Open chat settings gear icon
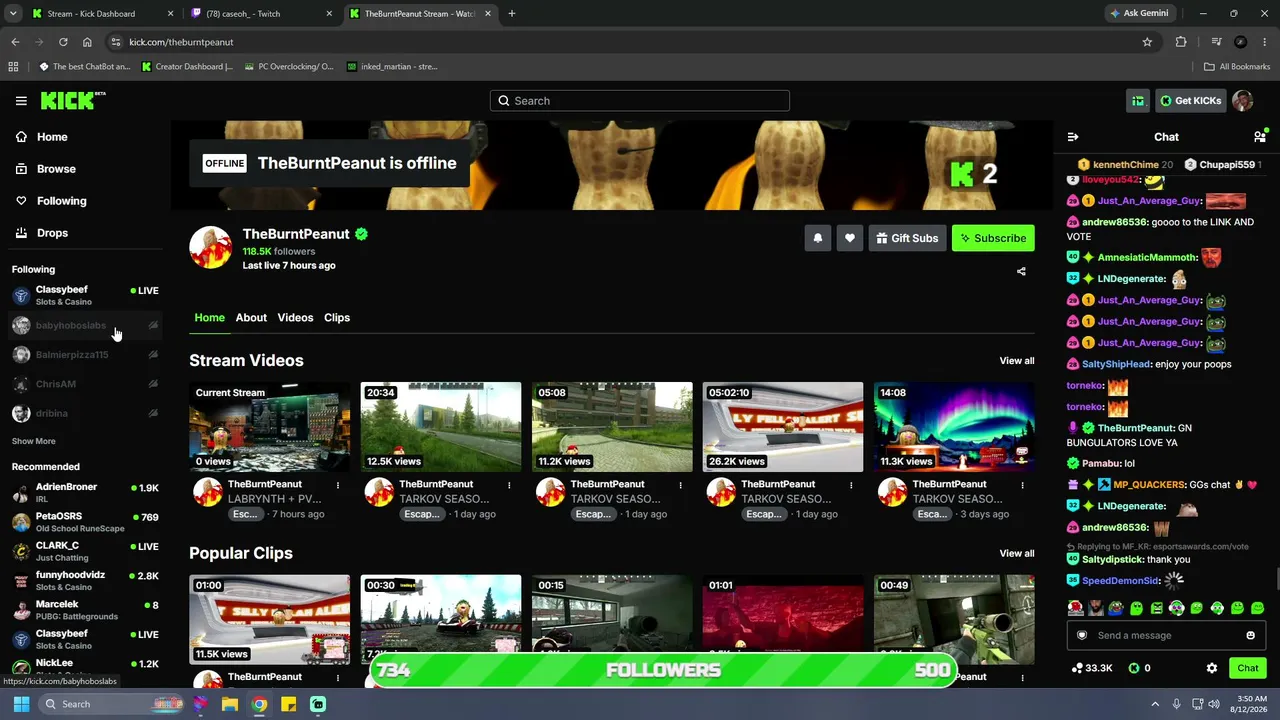The width and height of the screenshot is (1280, 720). 1212,668
